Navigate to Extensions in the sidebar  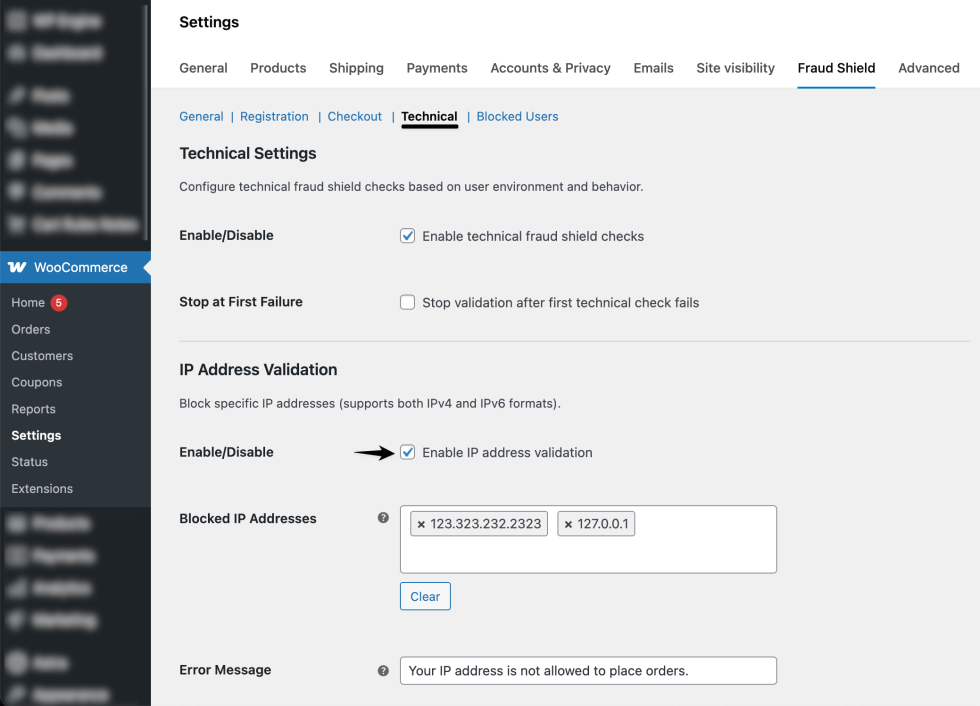42,488
